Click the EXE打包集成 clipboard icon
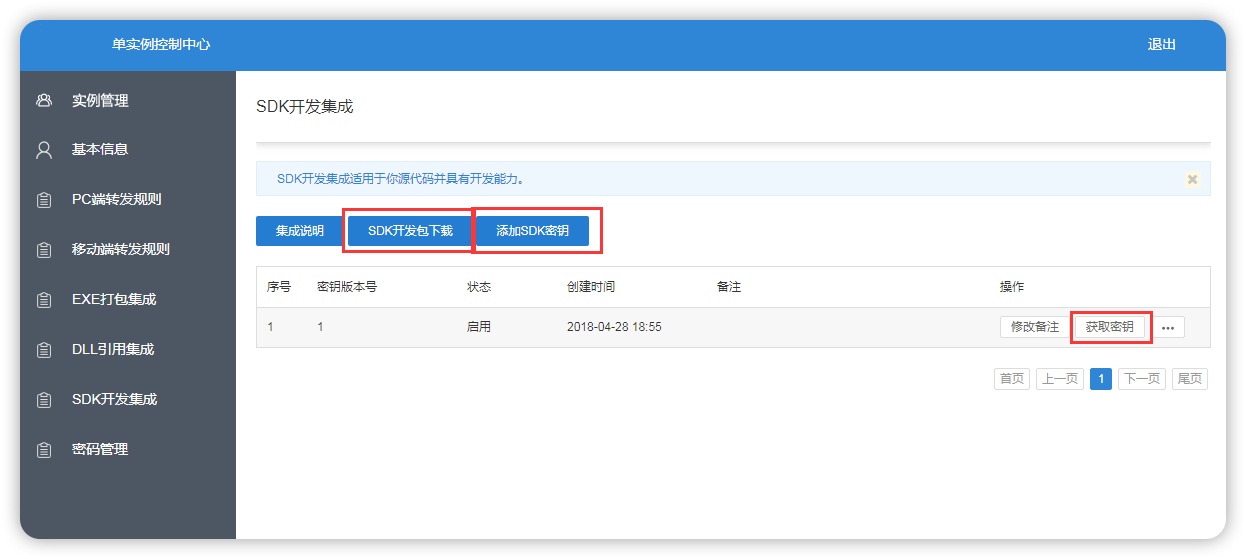Viewport: 1246px width, 559px height. 44,300
